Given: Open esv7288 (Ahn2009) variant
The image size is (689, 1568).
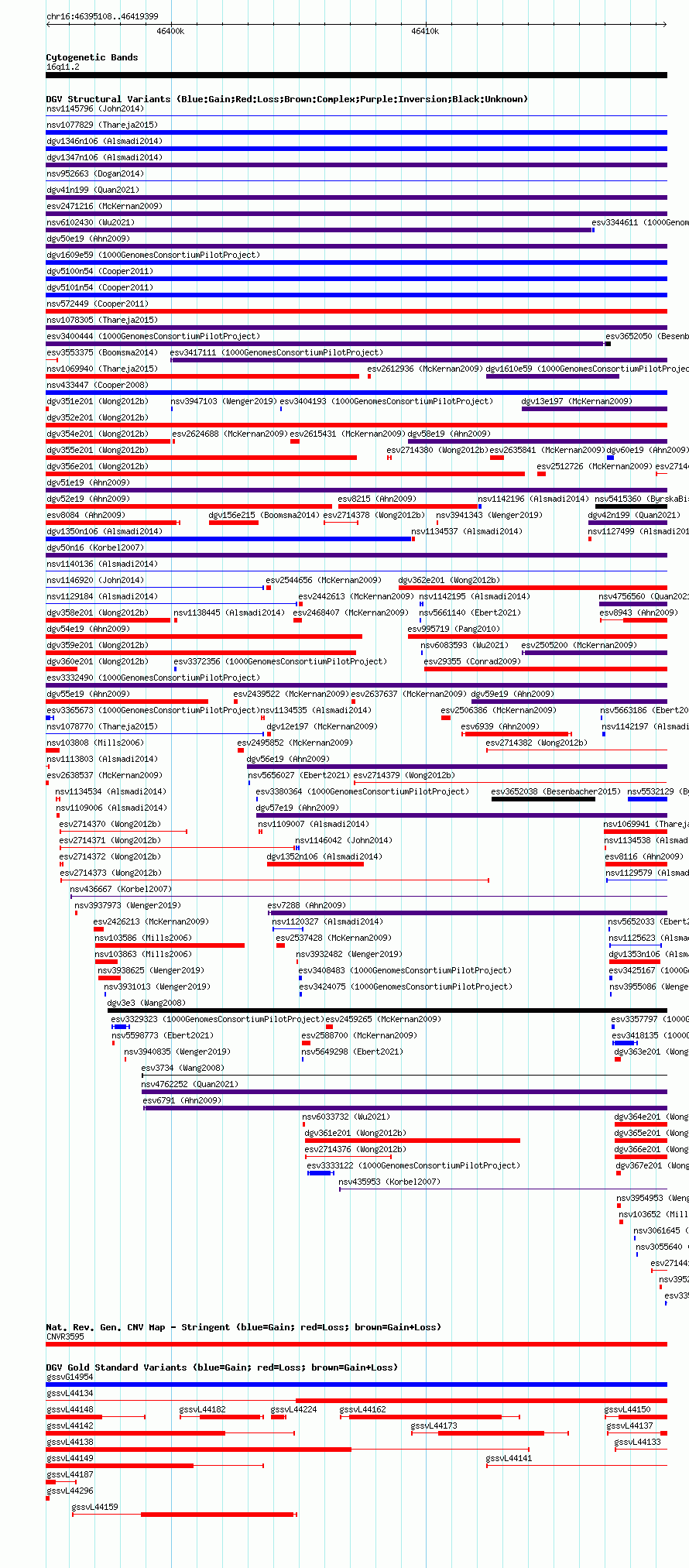Looking at the screenshot, I should coord(307,905).
